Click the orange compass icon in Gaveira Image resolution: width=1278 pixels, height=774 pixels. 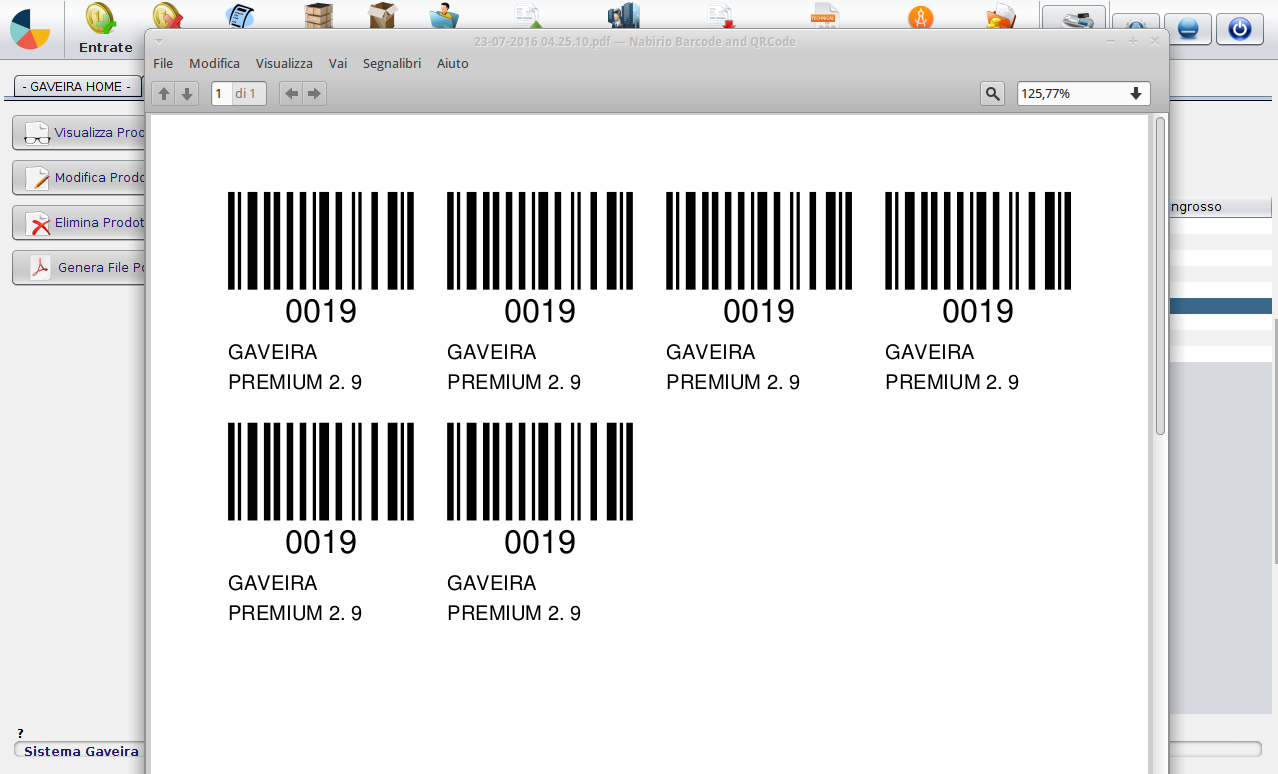920,17
